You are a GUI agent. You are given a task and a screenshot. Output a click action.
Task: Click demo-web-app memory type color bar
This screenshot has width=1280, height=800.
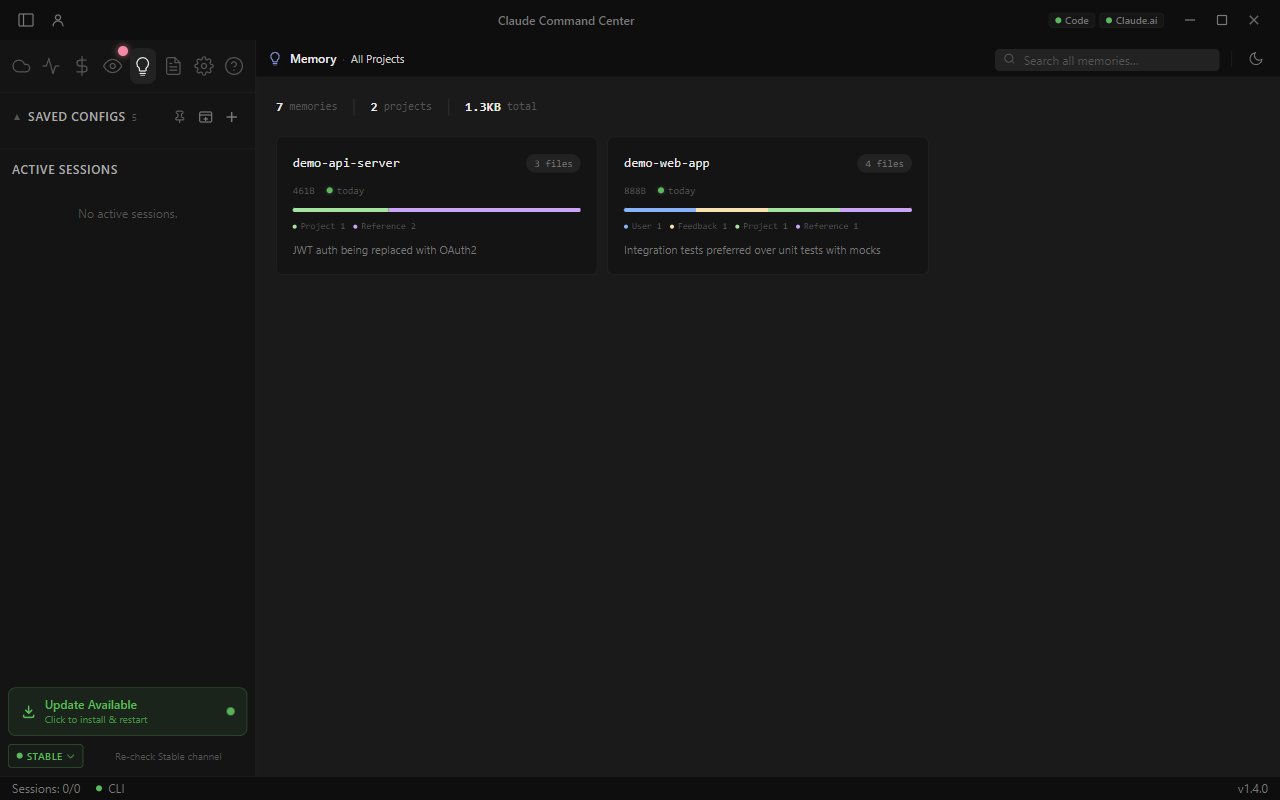(768, 210)
